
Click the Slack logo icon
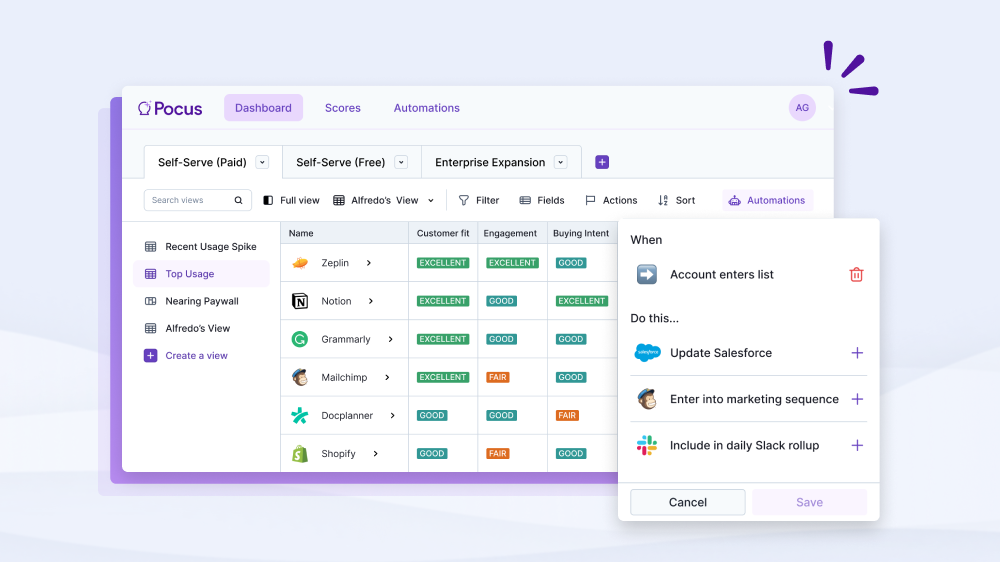[x=647, y=445]
